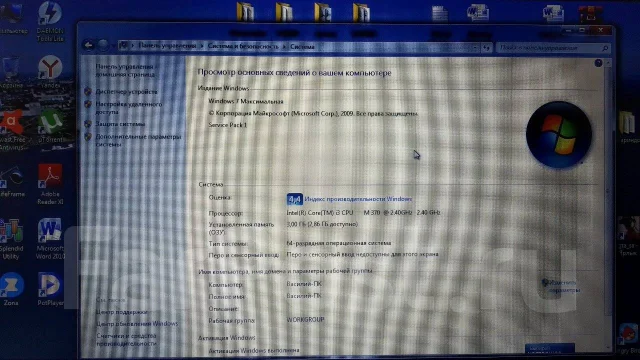Image resolution: width=640 pixels, height=360 pixels.
Task: Click Windows 7 Максимальная edition text
Action: (246, 101)
